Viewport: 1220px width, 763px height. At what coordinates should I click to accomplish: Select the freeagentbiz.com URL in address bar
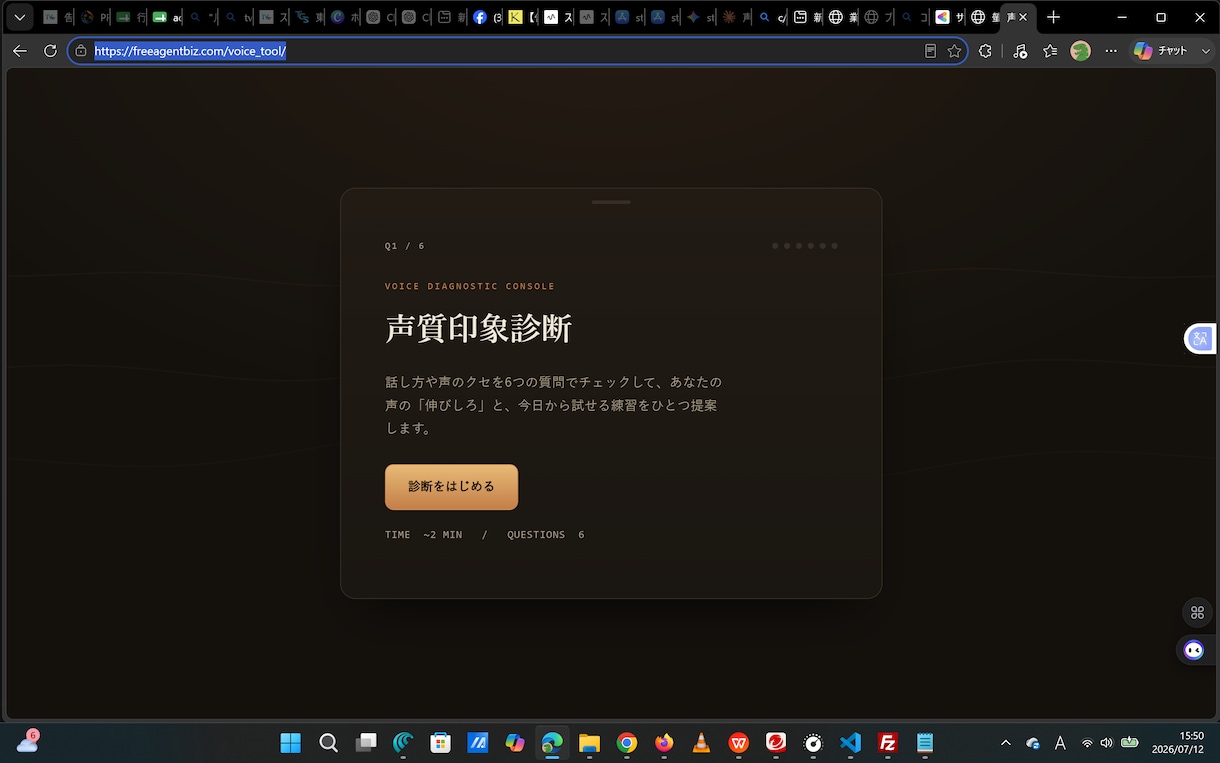190,51
